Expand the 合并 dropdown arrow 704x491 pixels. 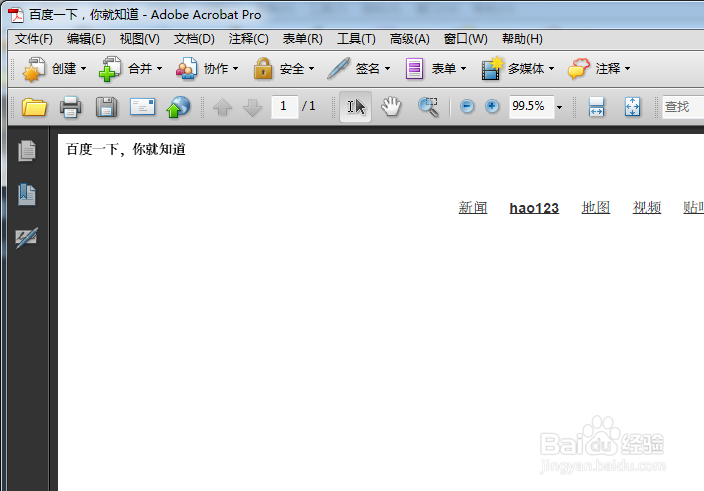click(159, 69)
